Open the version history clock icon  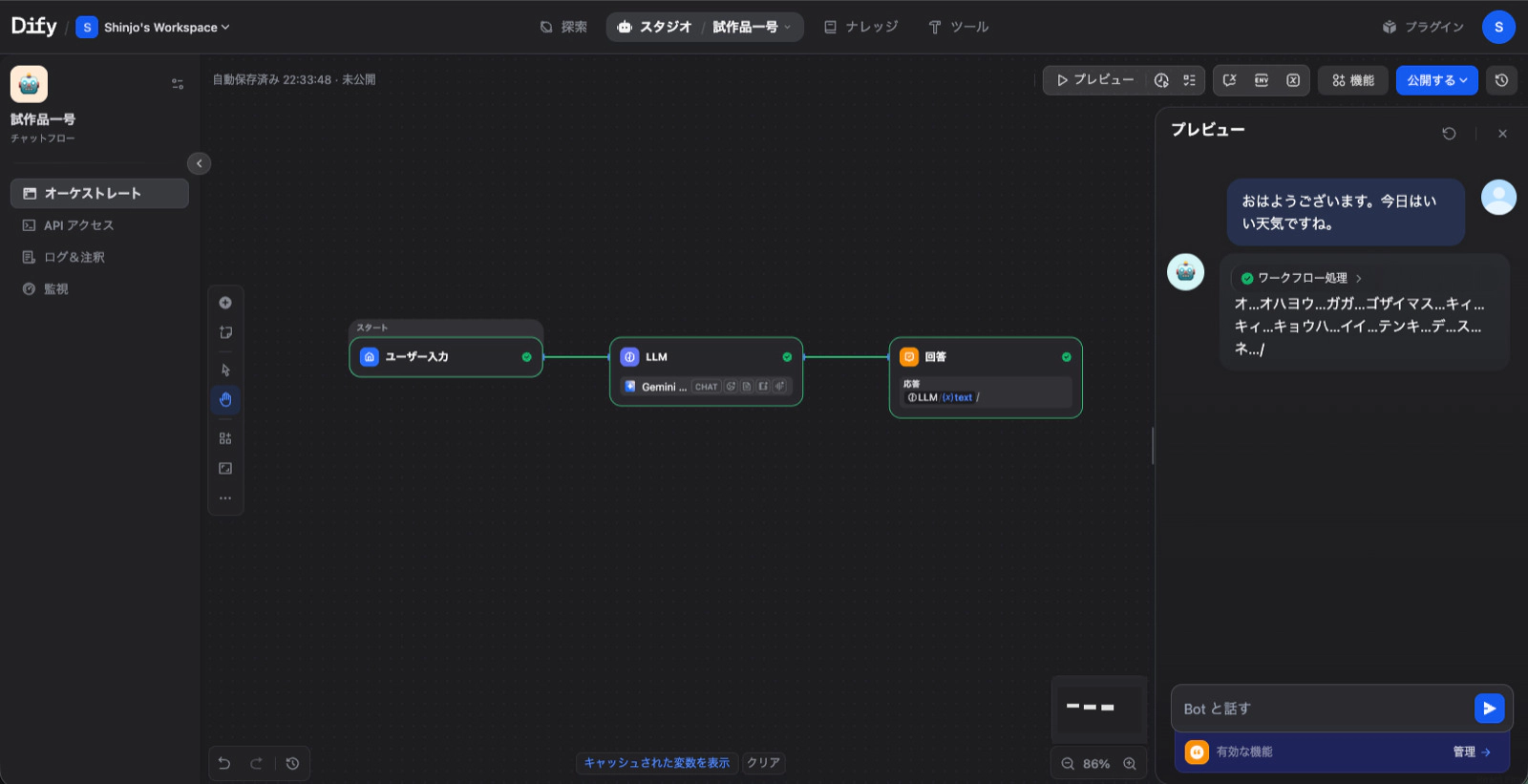[1501, 80]
